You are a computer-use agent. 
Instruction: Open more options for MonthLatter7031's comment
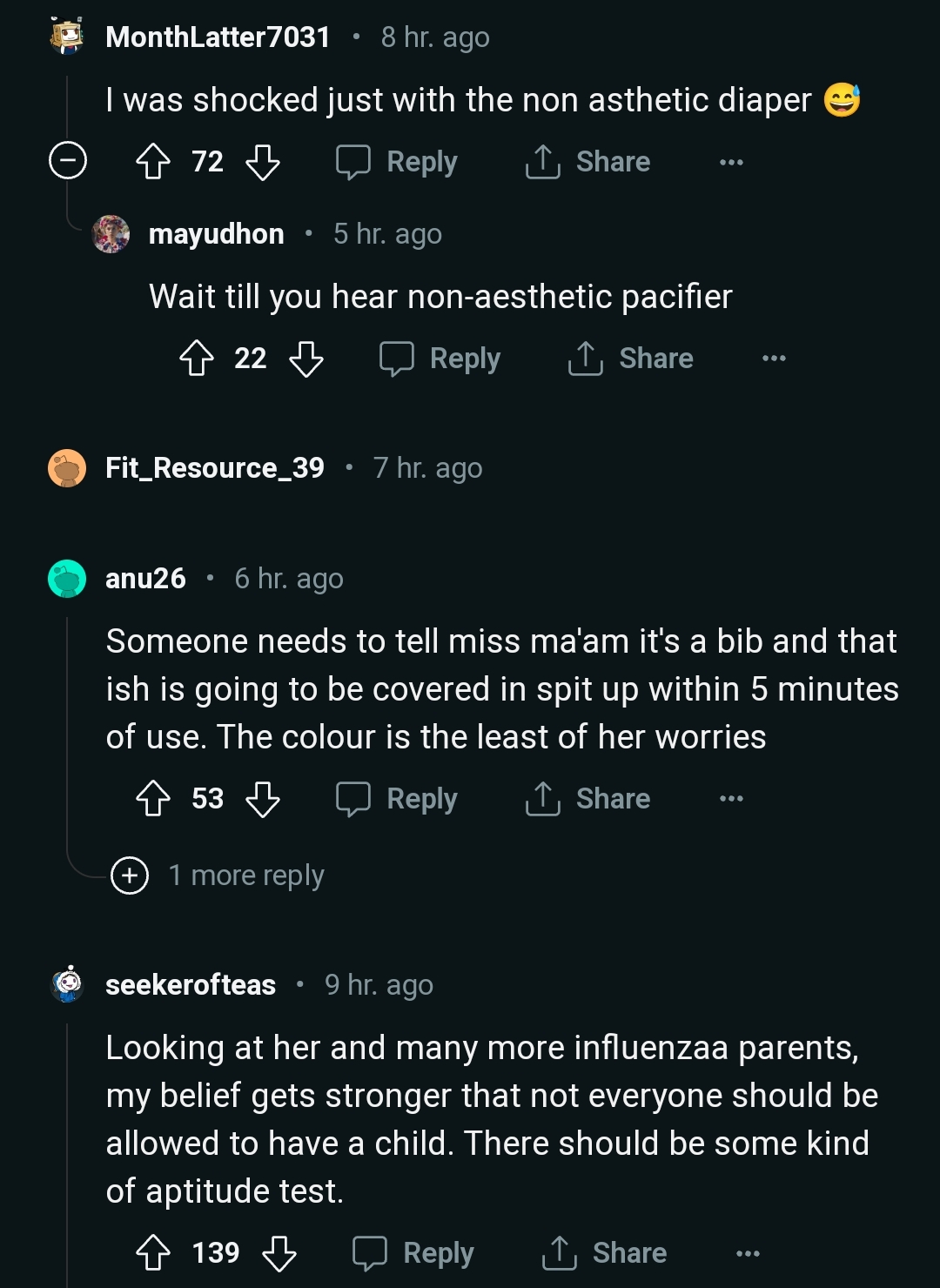(x=731, y=162)
